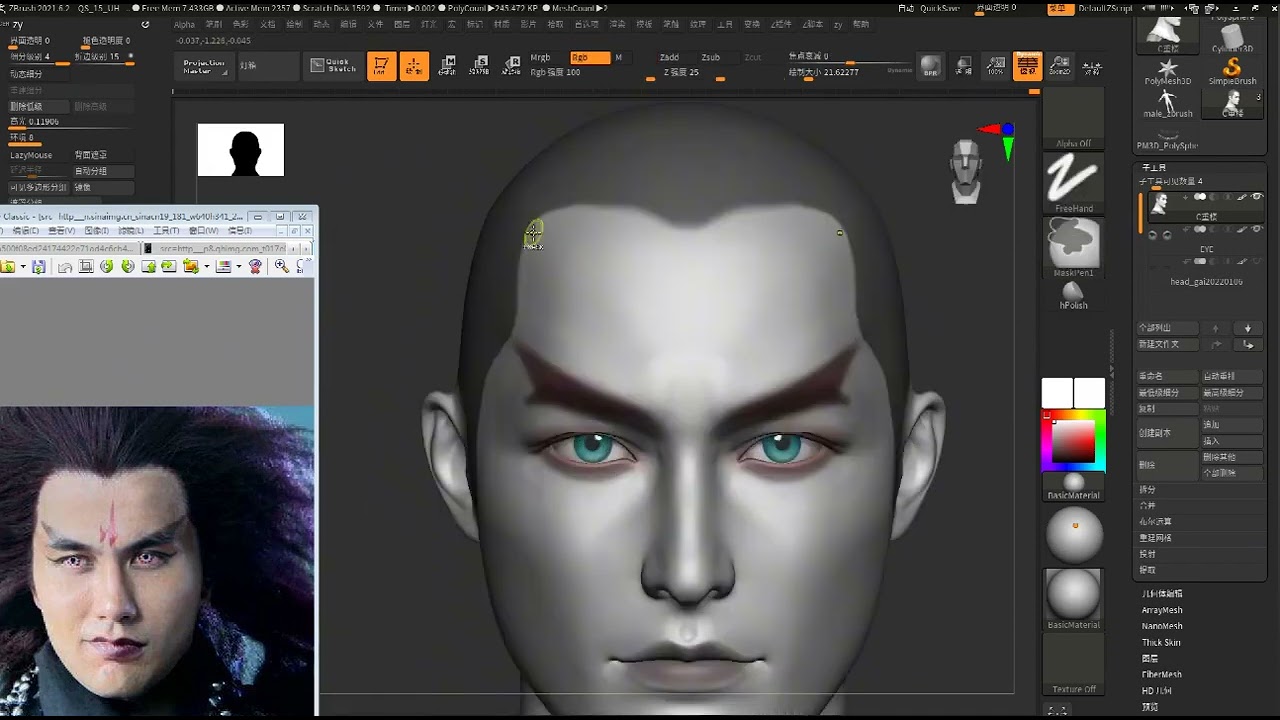Click the head silhouette reference thumbnail

click(241, 150)
